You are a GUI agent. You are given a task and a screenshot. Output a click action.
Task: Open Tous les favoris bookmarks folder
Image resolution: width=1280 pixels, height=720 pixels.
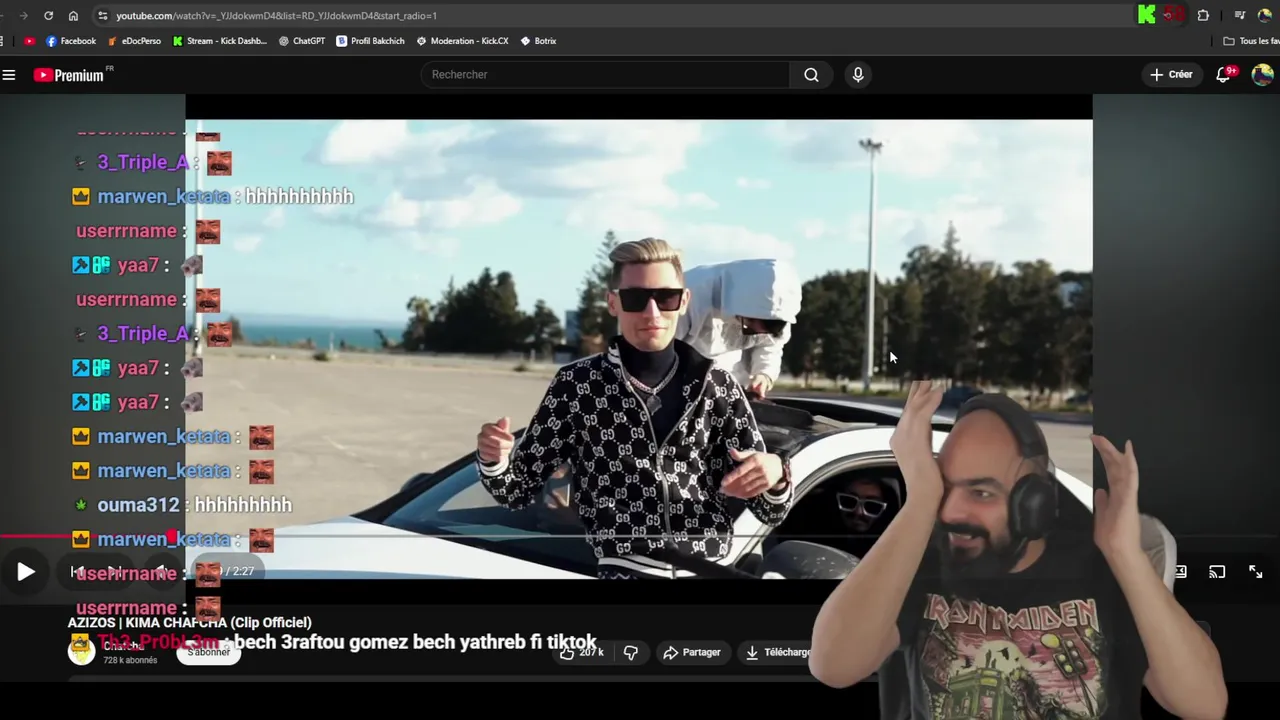1252,41
